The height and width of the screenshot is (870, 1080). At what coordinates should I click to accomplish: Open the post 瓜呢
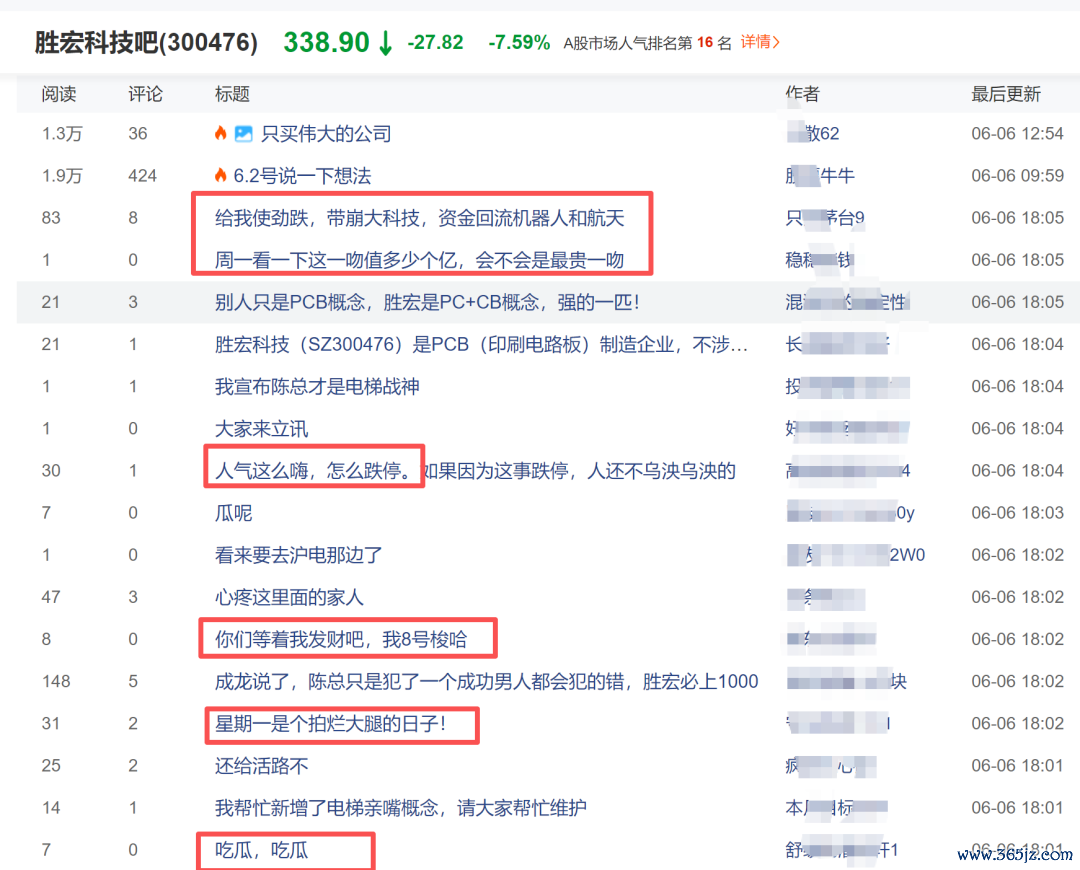233,512
